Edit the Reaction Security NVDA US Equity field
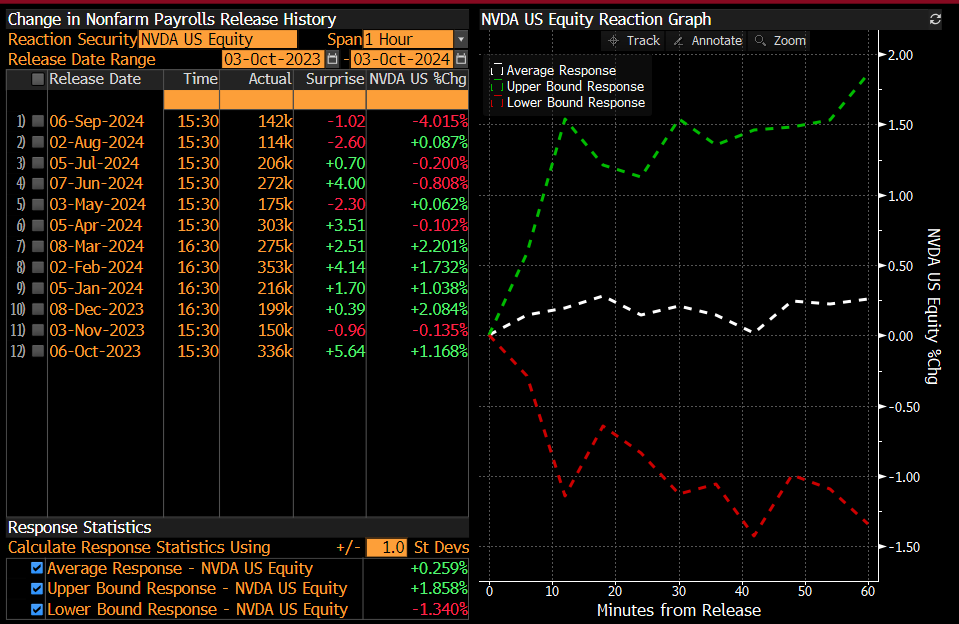Image resolution: width=959 pixels, height=624 pixels. tap(218, 40)
